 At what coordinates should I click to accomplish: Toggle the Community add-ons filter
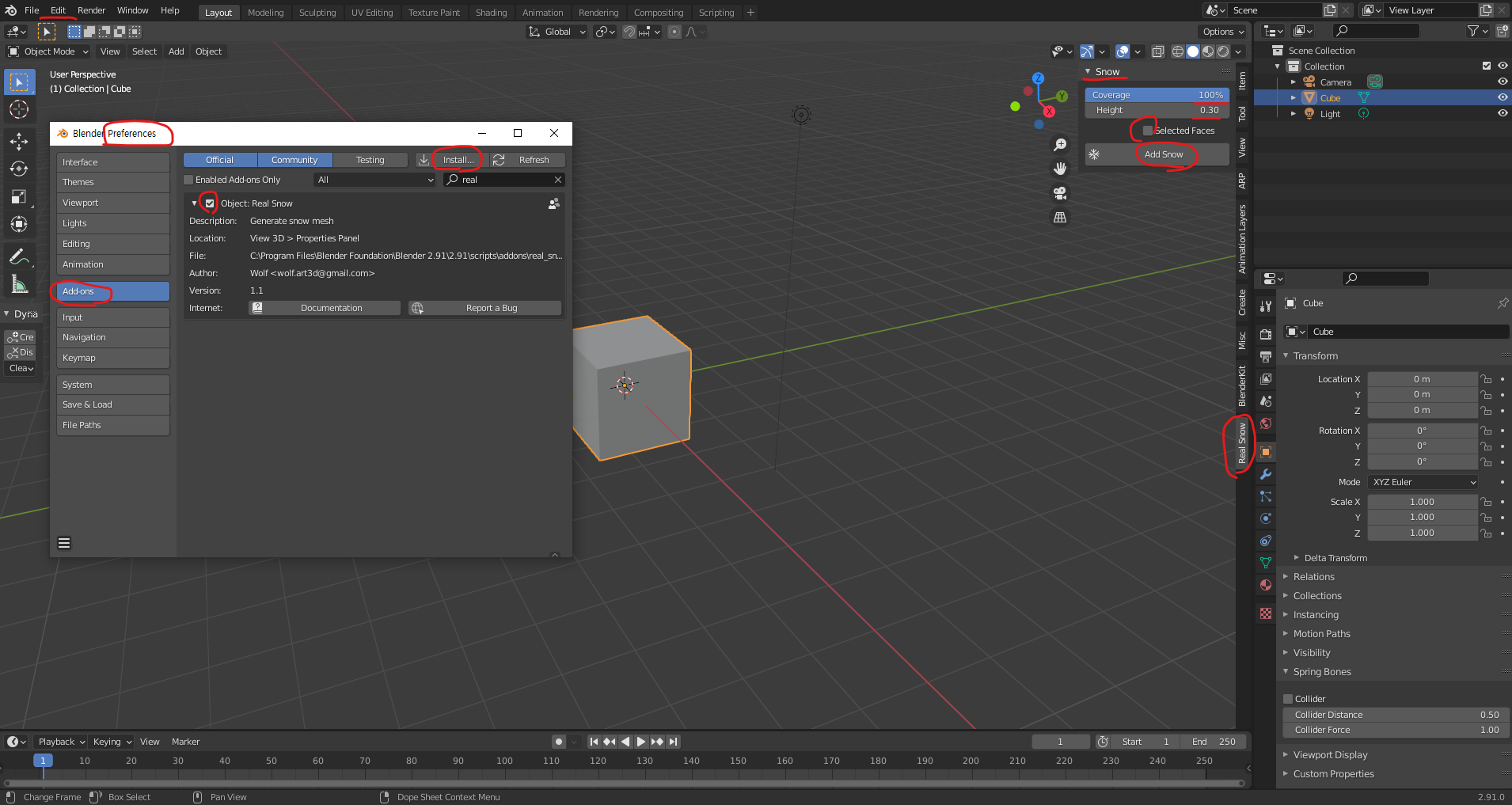294,160
